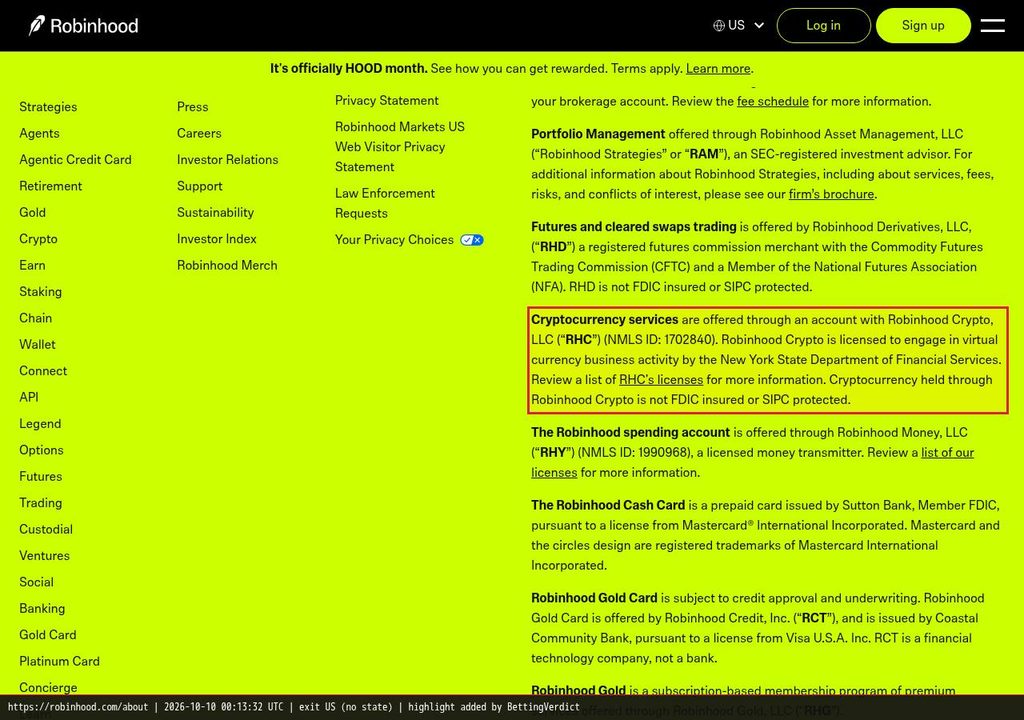1024x720 pixels.
Task: Open the Staking link
Action: tap(40, 292)
